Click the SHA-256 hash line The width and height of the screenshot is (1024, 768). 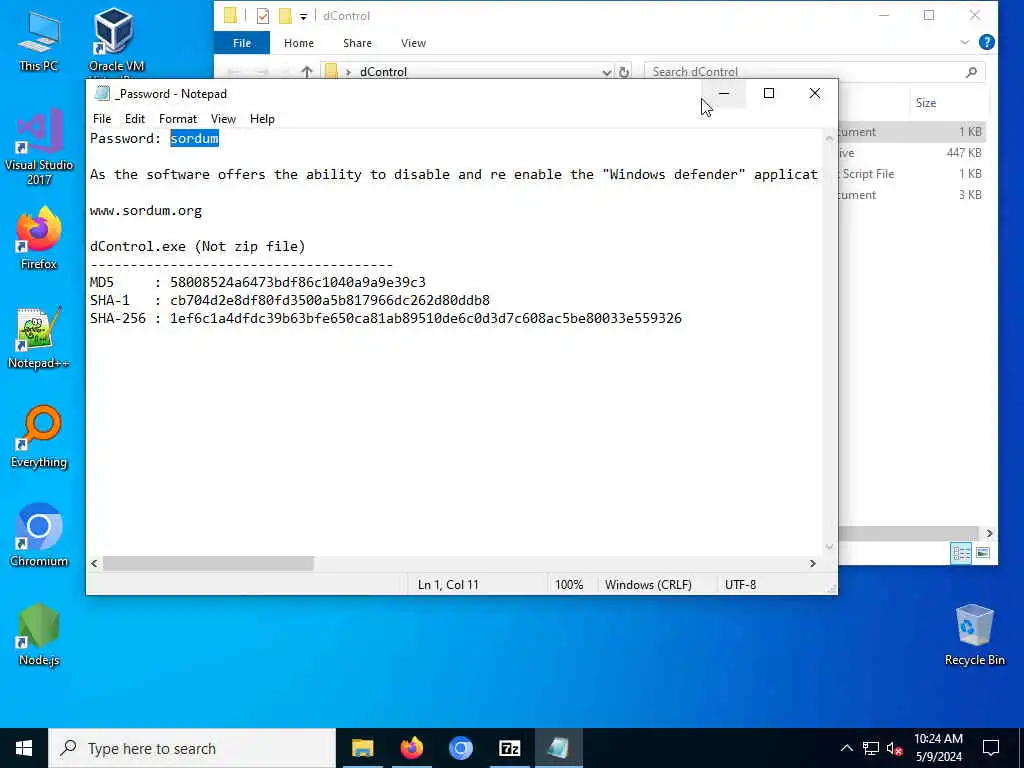(x=385, y=318)
